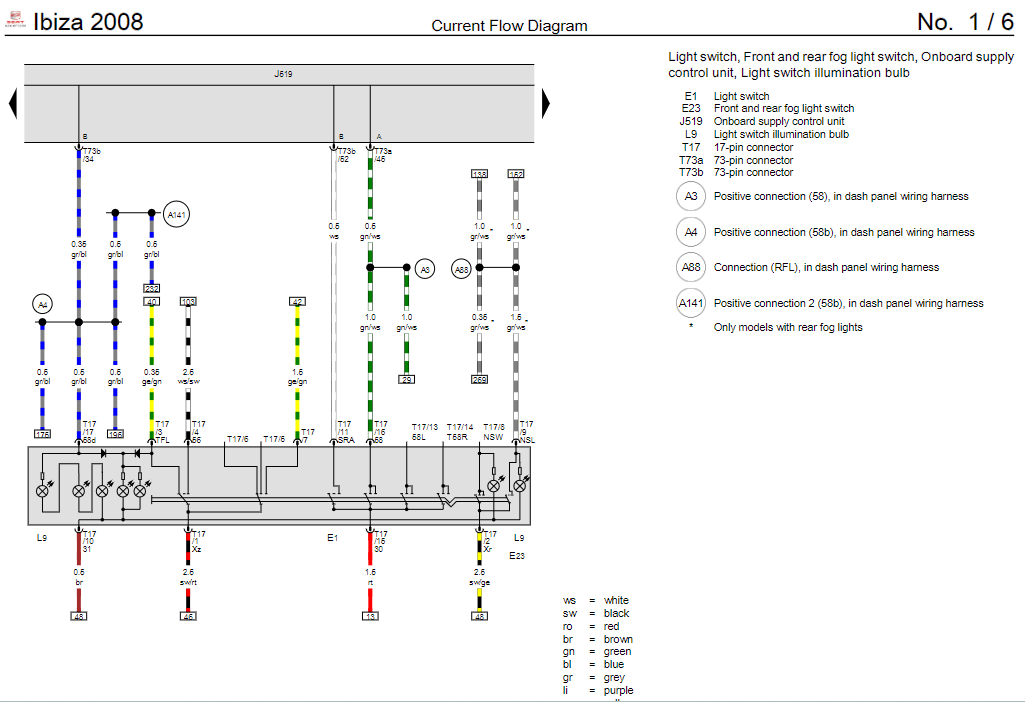Click the SEAT logo in the header
Viewport: 1025px width, 702px height.
pyautogui.click(x=14, y=17)
